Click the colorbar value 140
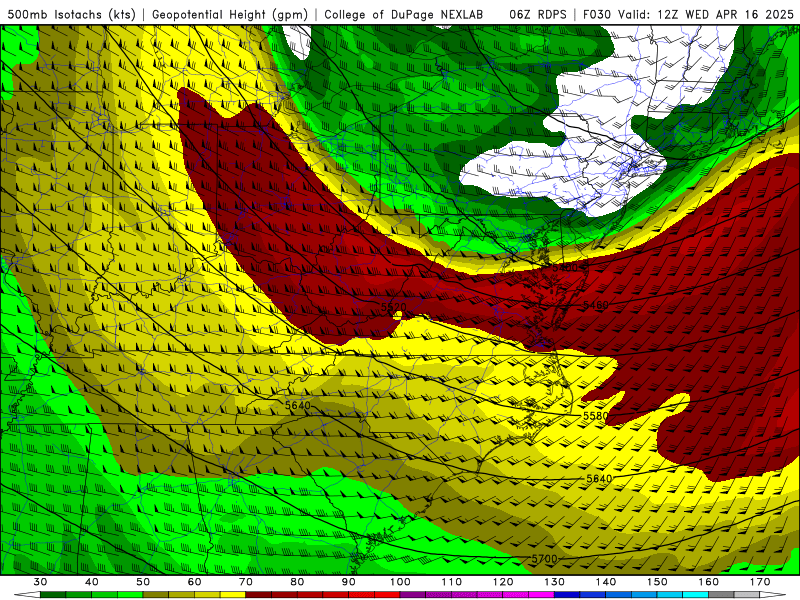 click(x=606, y=582)
